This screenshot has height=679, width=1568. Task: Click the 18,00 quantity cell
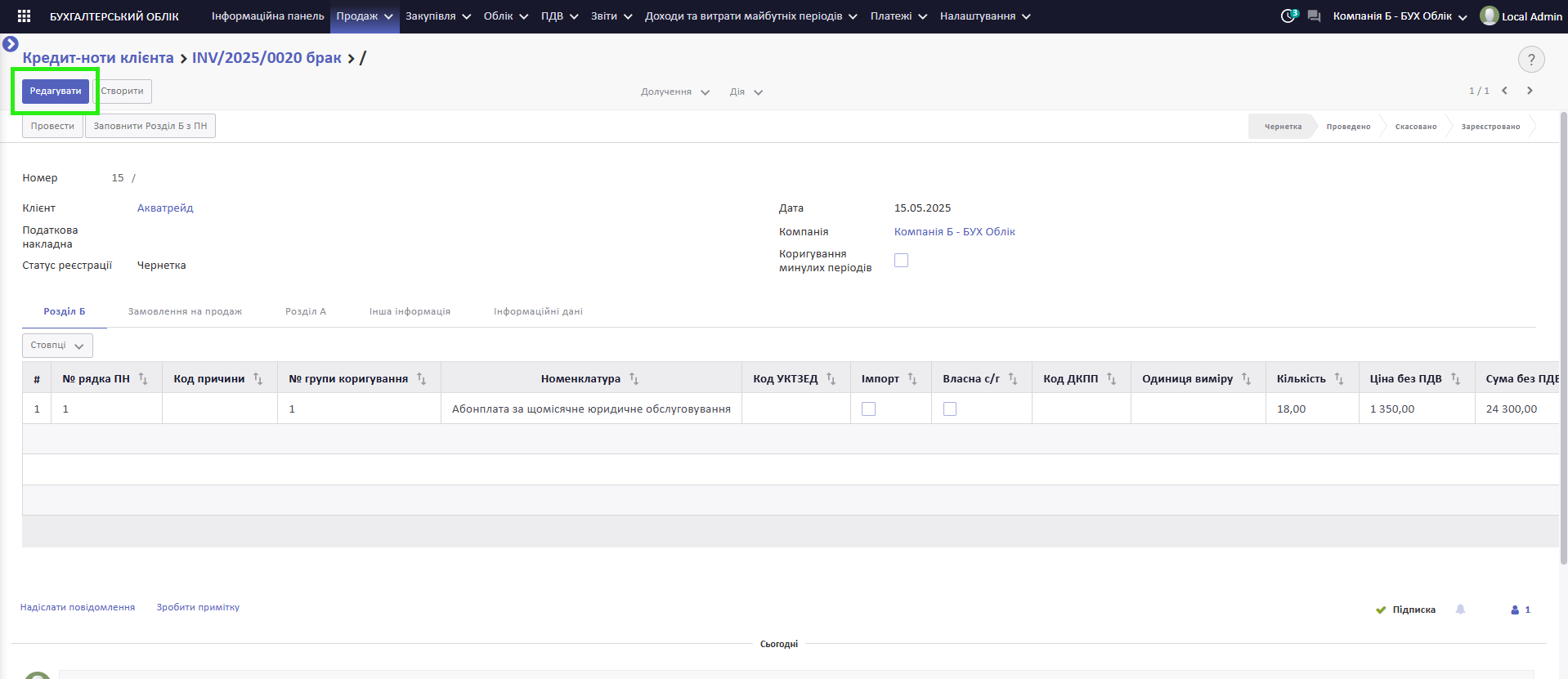click(1312, 409)
